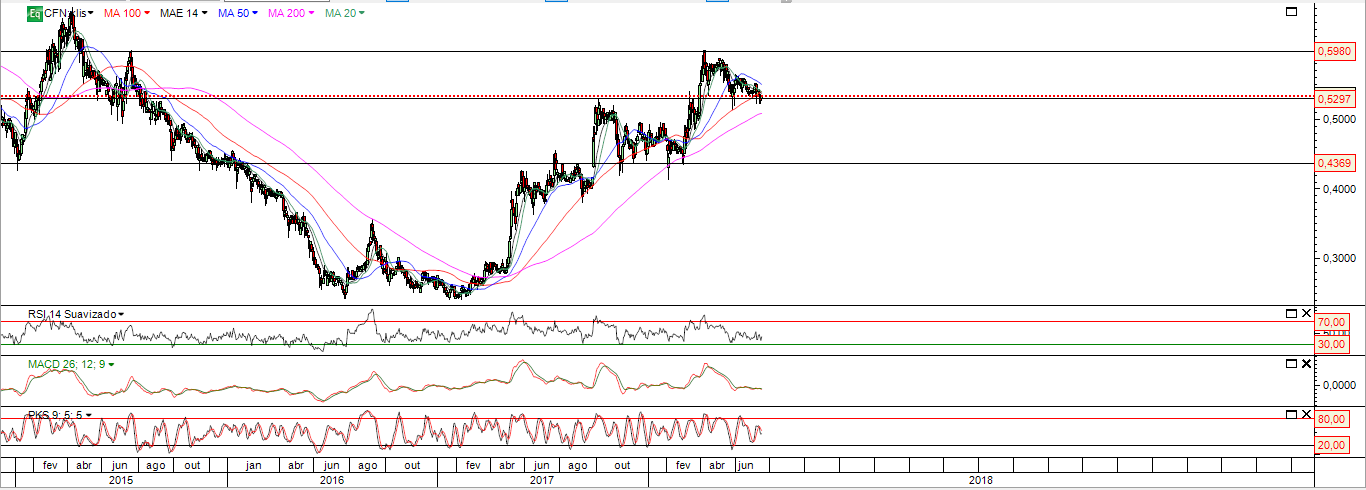Image resolution: width=1366 pixels, height=490 pixels.
Task: Open the MAE 14 indicator dropdown
Action: (205, 14)
